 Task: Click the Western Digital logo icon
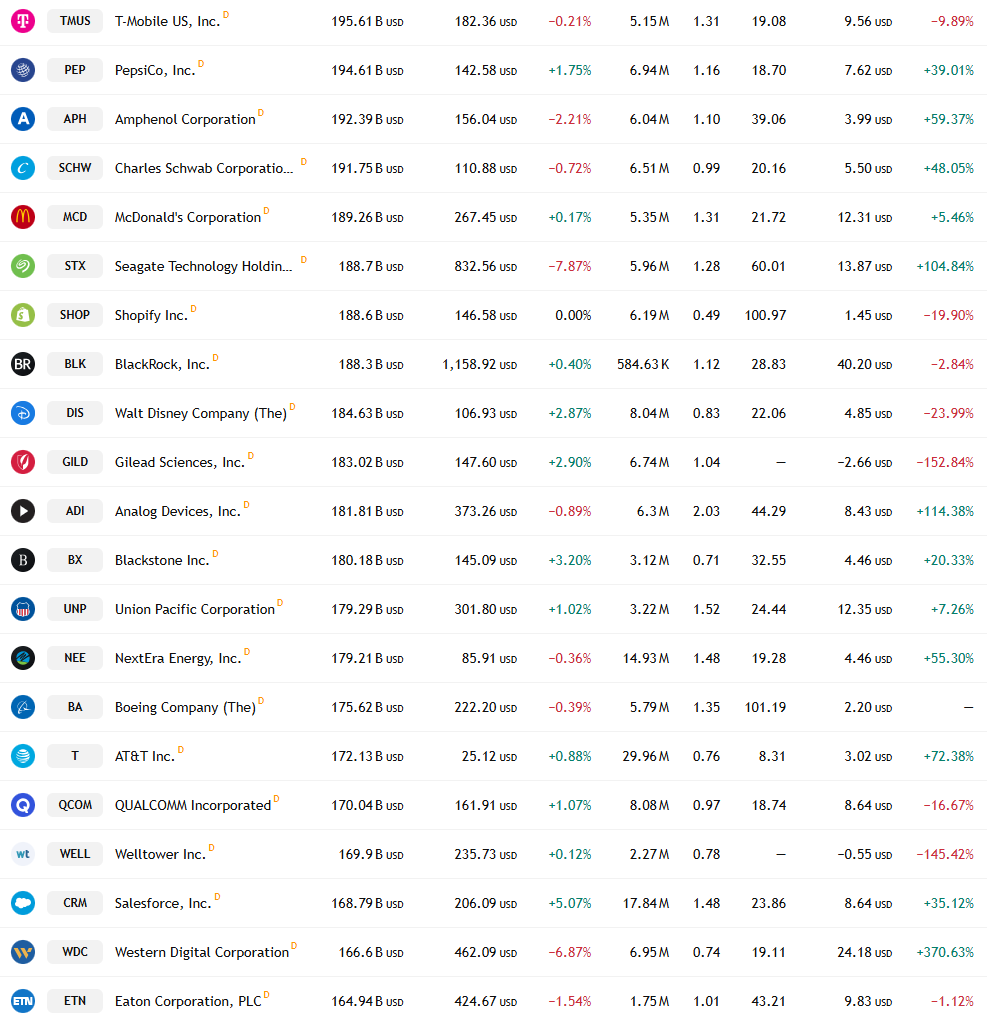tap(23, 952)
